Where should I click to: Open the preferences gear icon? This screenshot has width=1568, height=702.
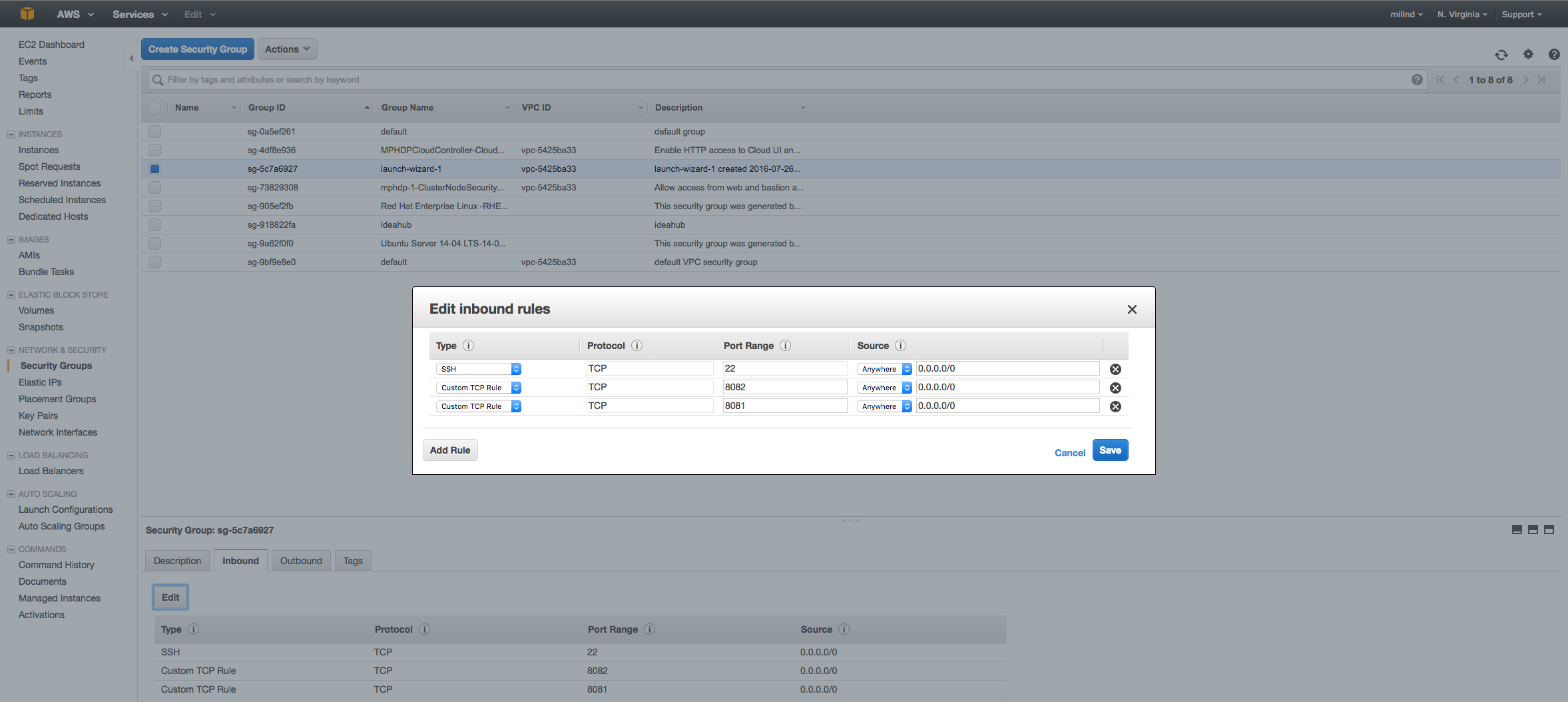coord(1528,55)
